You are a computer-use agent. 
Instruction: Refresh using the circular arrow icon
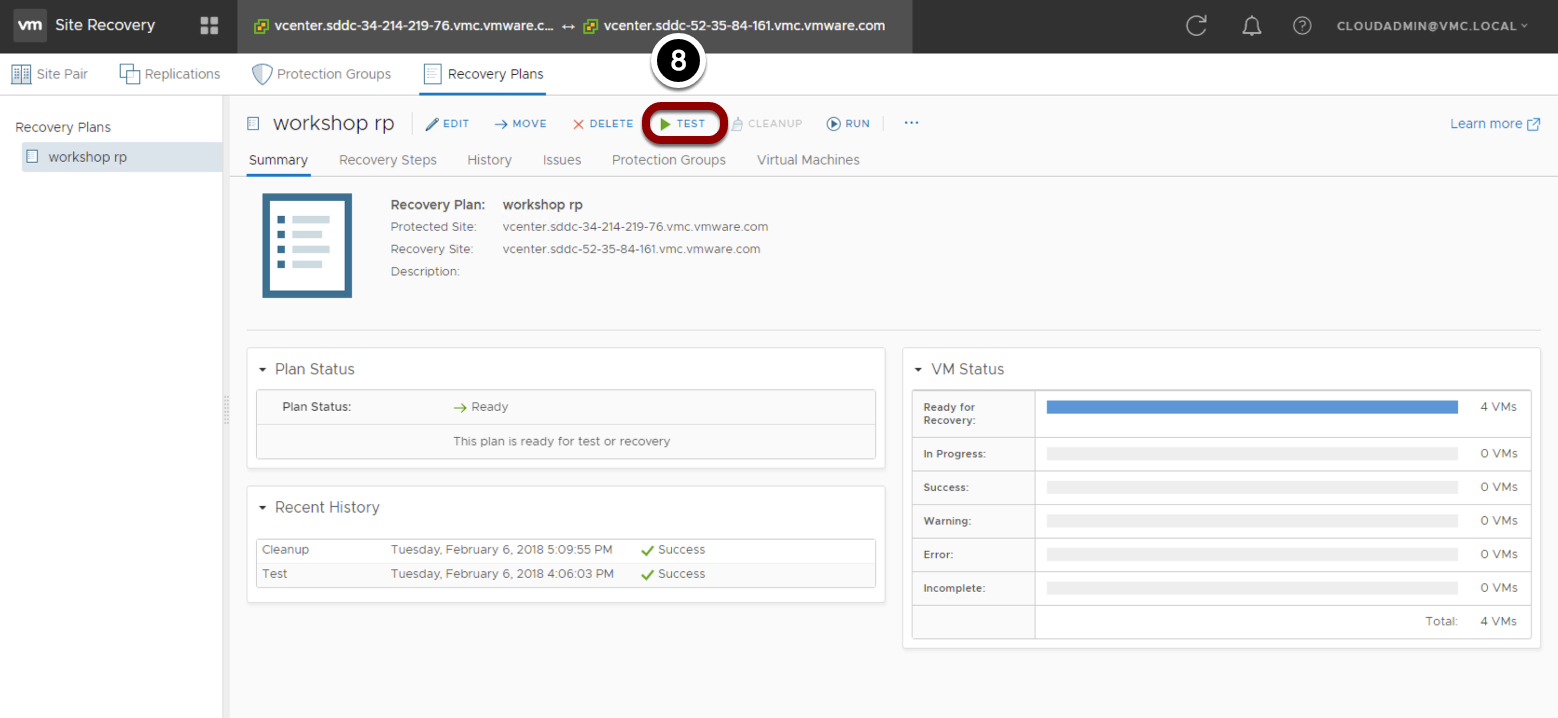[x=1196, y=26]
